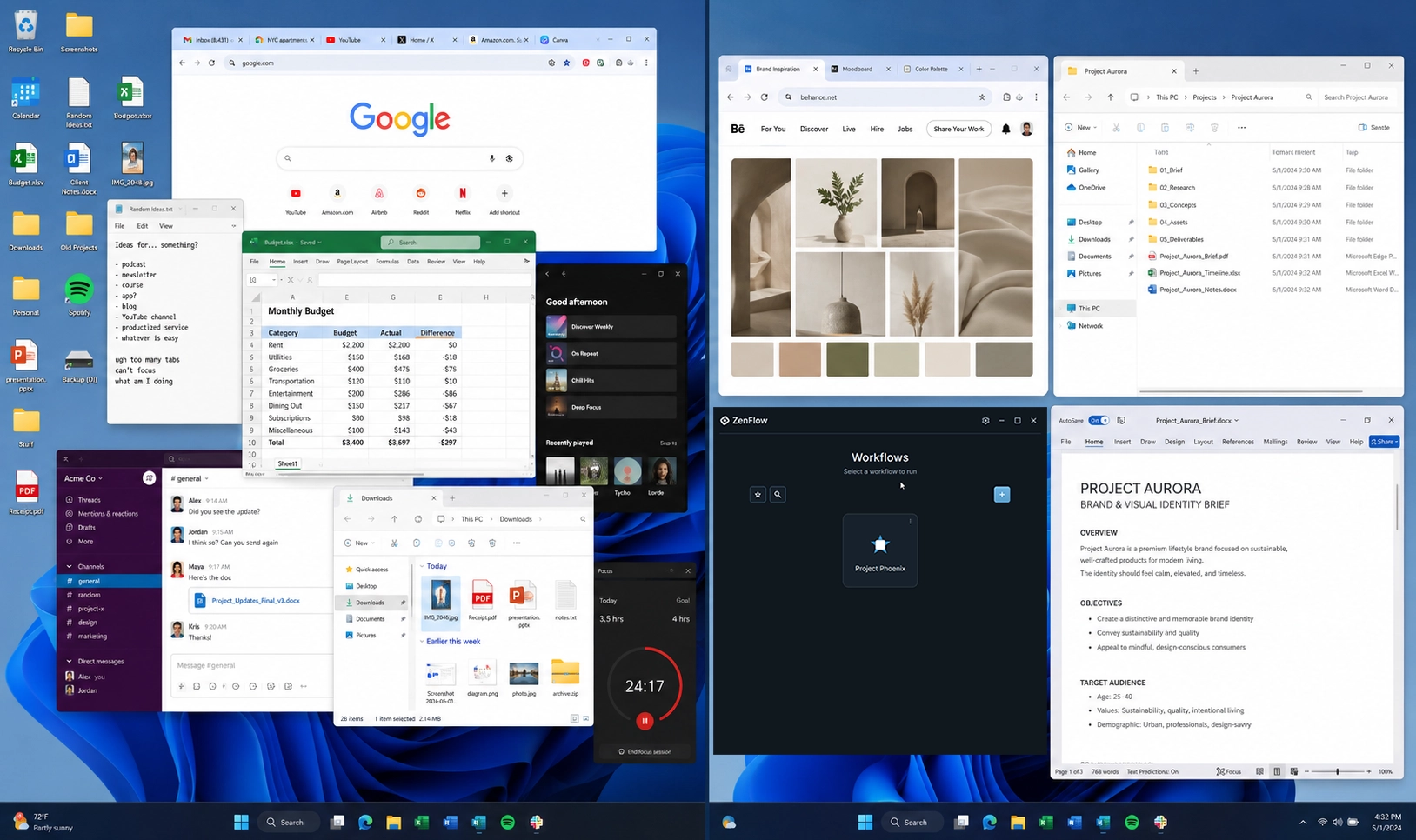The width and height of the screenshot is (1416, 840).
Task: Click the Behance profile avatar
Action: click(x=1026, y=129)
